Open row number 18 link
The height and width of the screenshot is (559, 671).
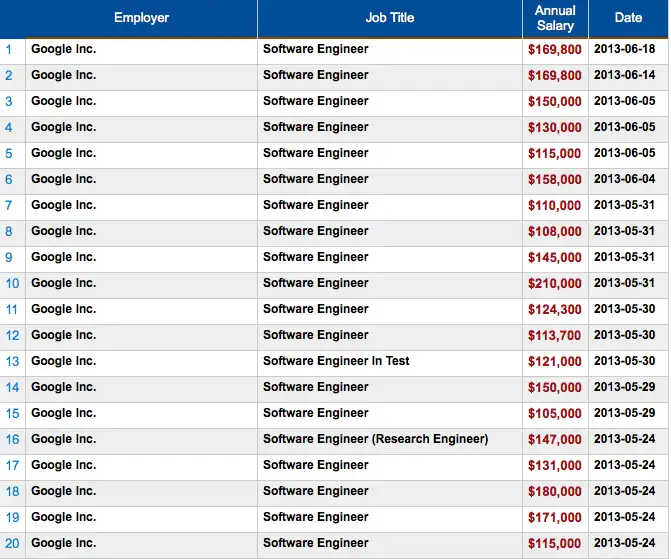pyautogui.click(x=12, y=491)
